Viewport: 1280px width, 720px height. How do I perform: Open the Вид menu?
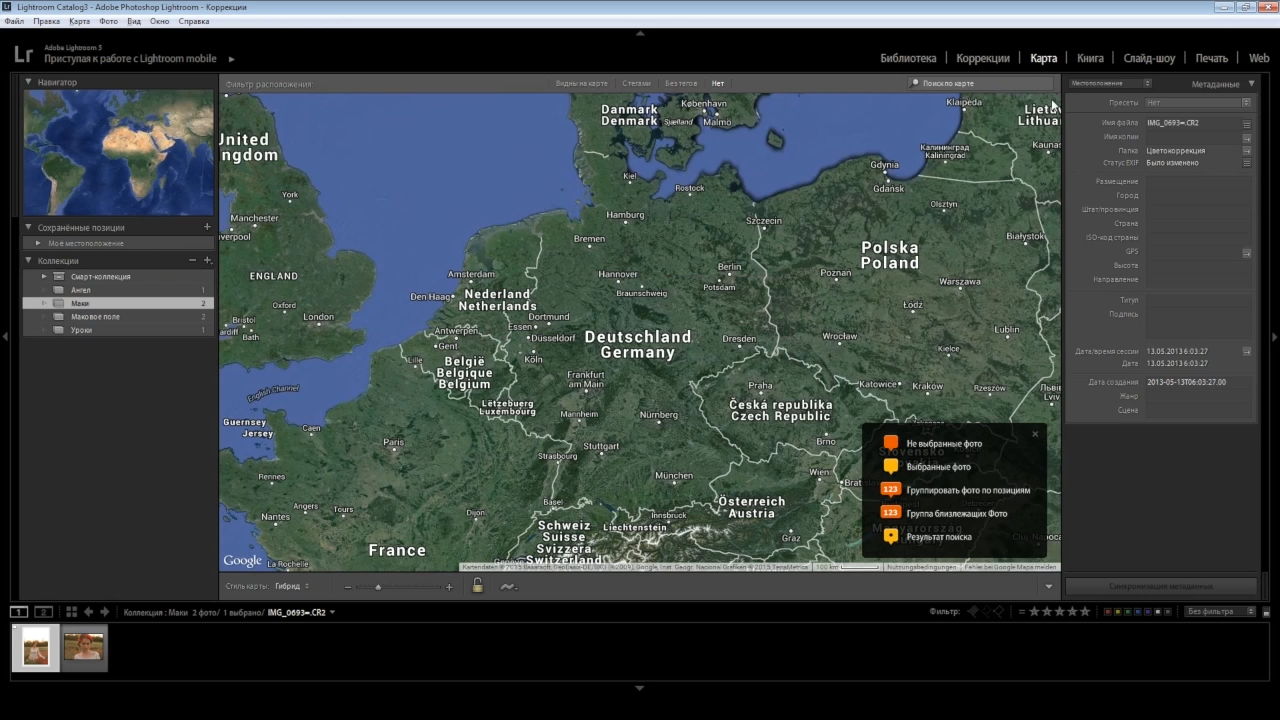(x=134, y=21)
